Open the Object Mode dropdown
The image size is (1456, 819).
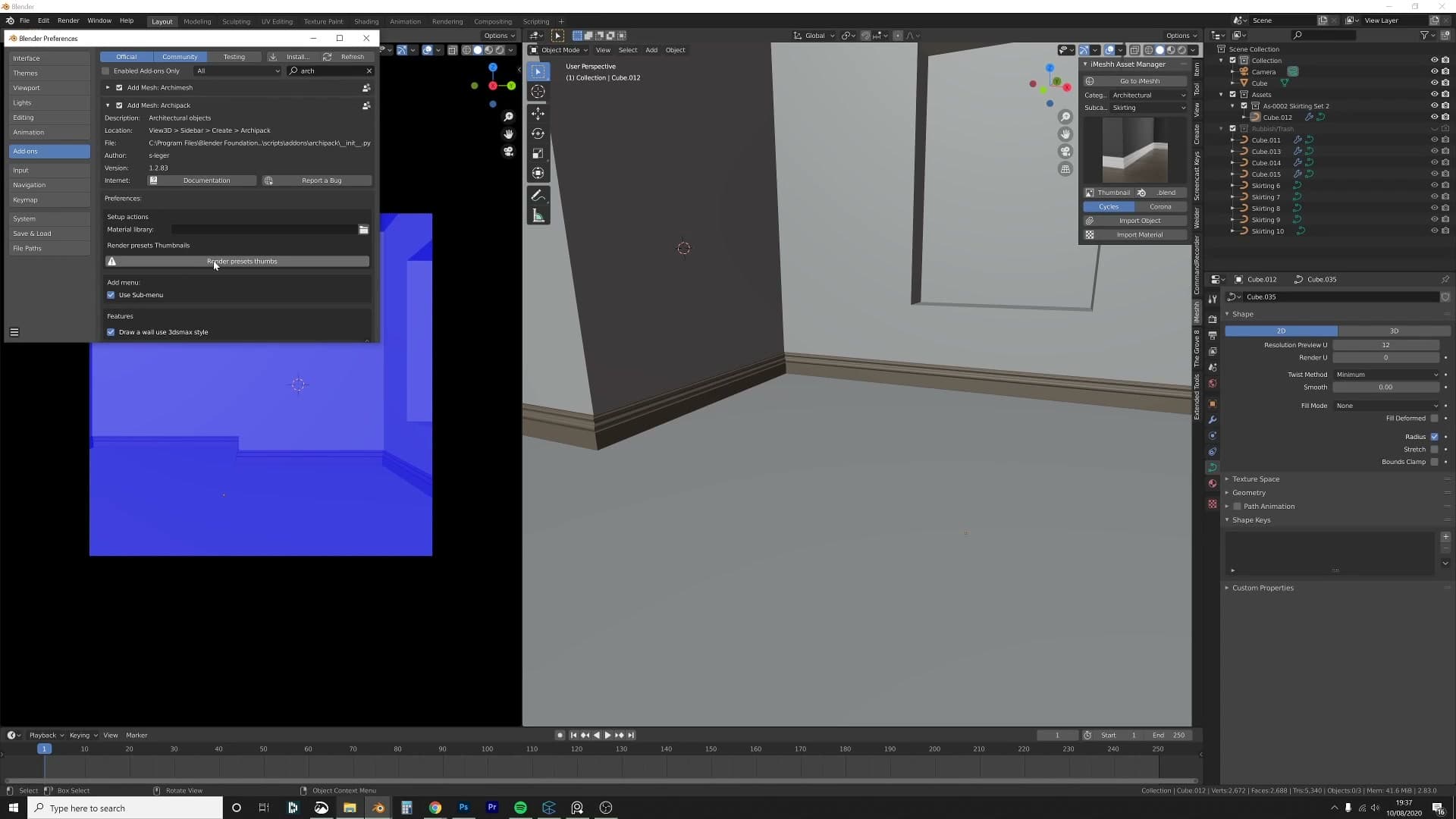click(558, 50)
